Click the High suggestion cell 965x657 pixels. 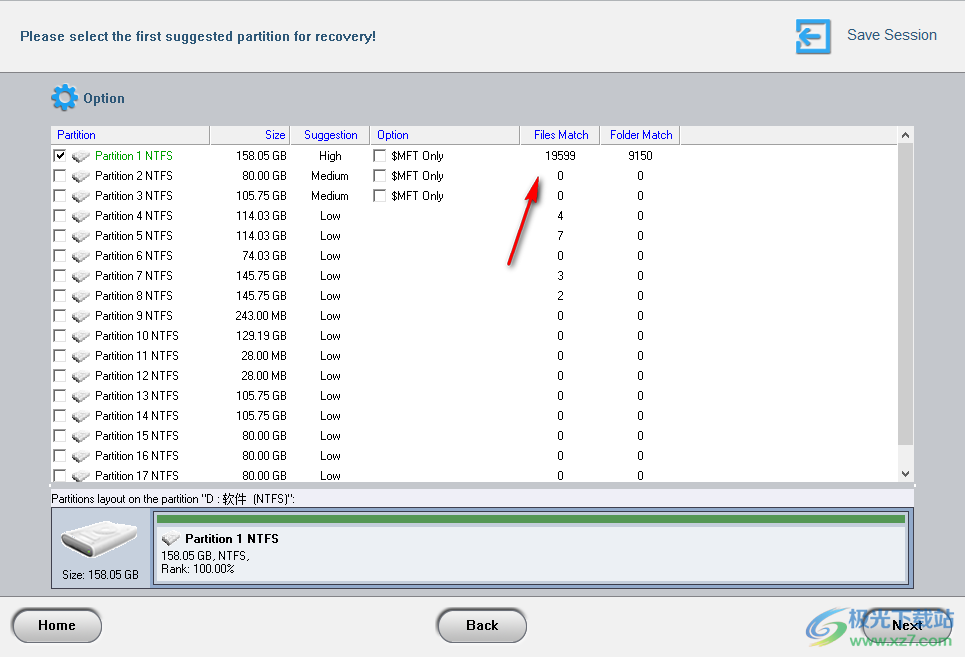coord(330,156)
